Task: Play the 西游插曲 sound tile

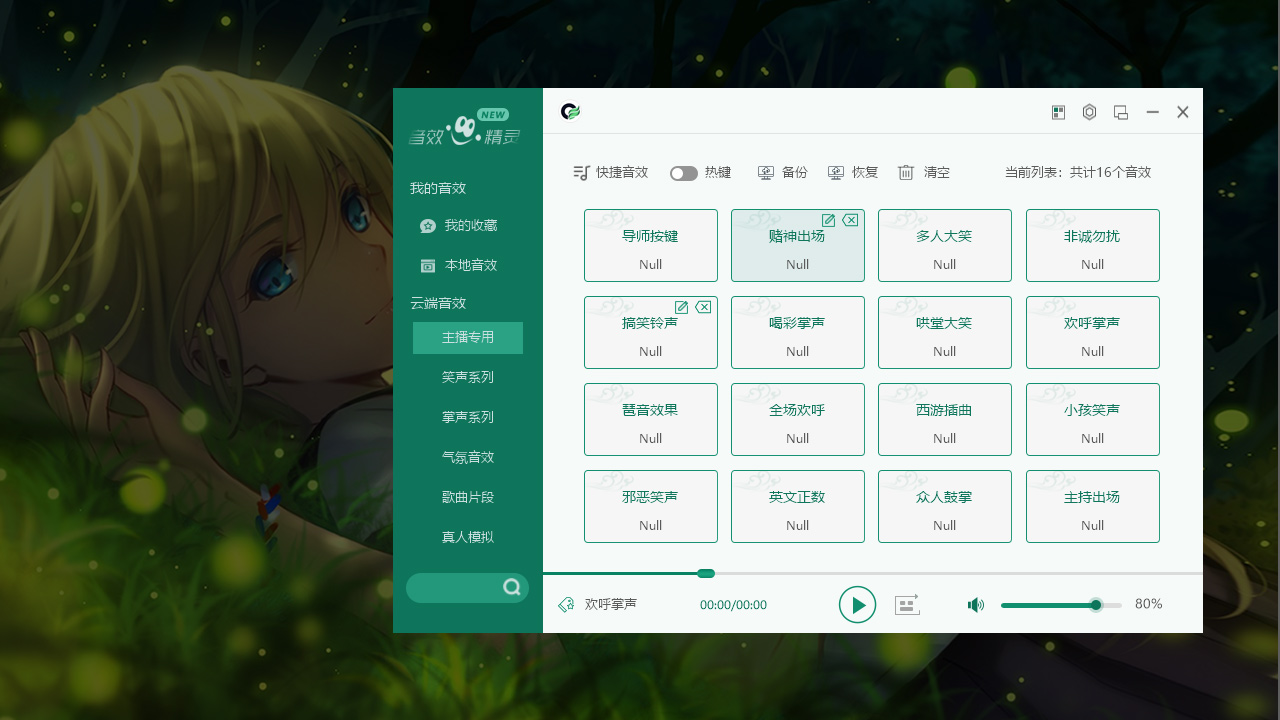Action: tap(944, 419)
